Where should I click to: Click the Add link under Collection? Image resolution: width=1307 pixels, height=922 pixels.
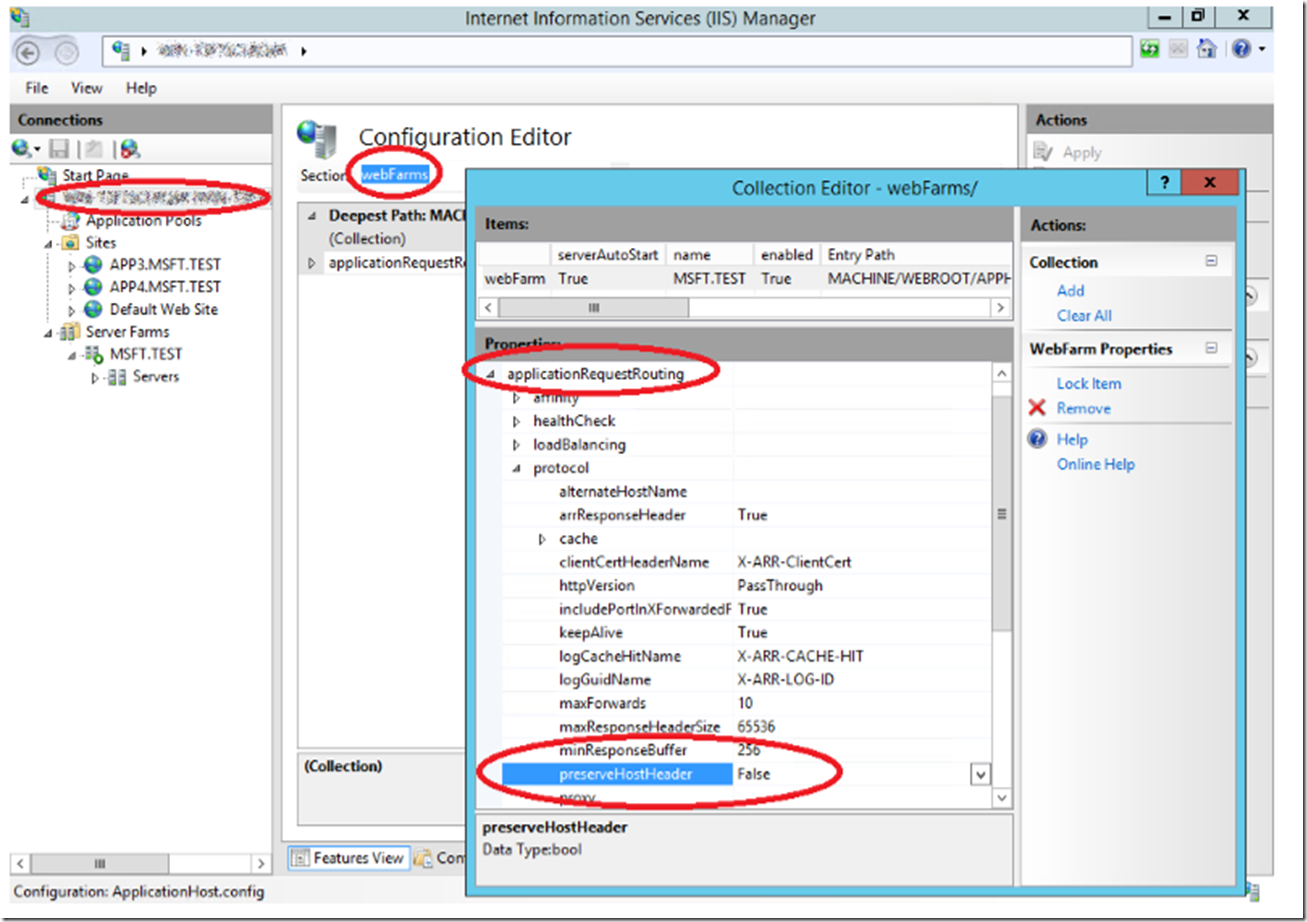pyautogui.click(x=1070, y=290)
